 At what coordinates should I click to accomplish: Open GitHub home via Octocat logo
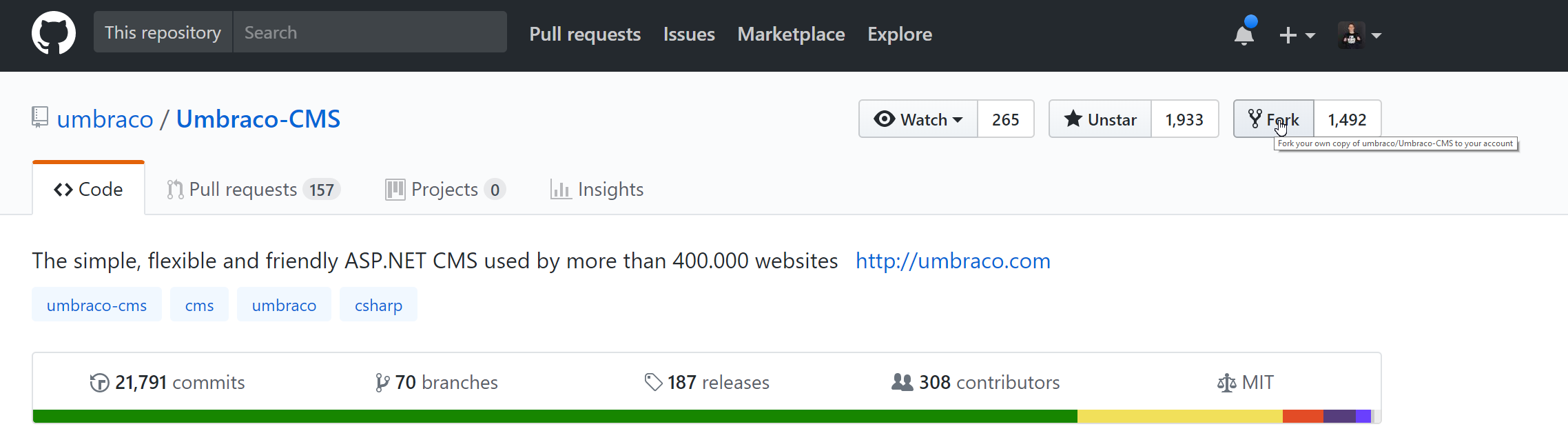(x=54, y=32)
